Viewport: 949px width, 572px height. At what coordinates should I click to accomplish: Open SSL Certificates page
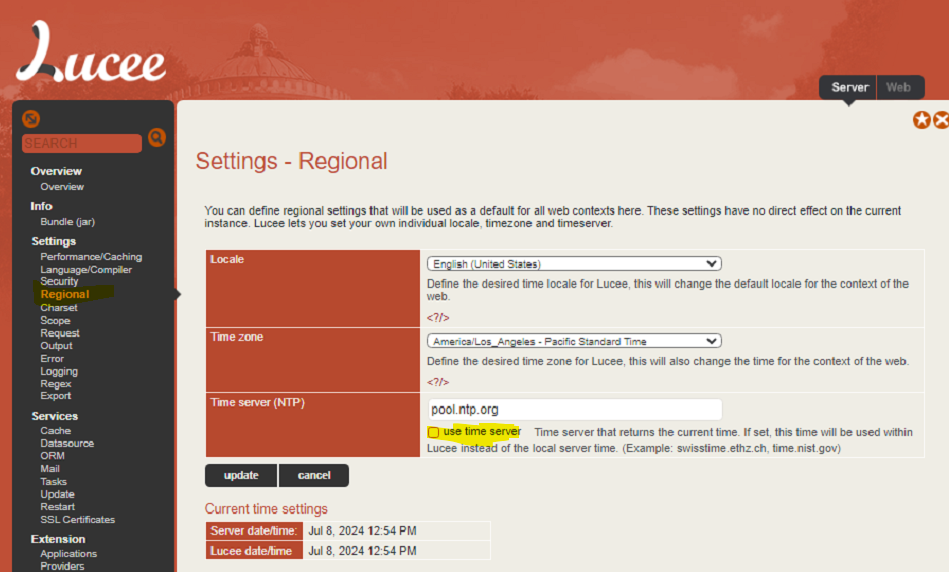click(x=77, y=519)
